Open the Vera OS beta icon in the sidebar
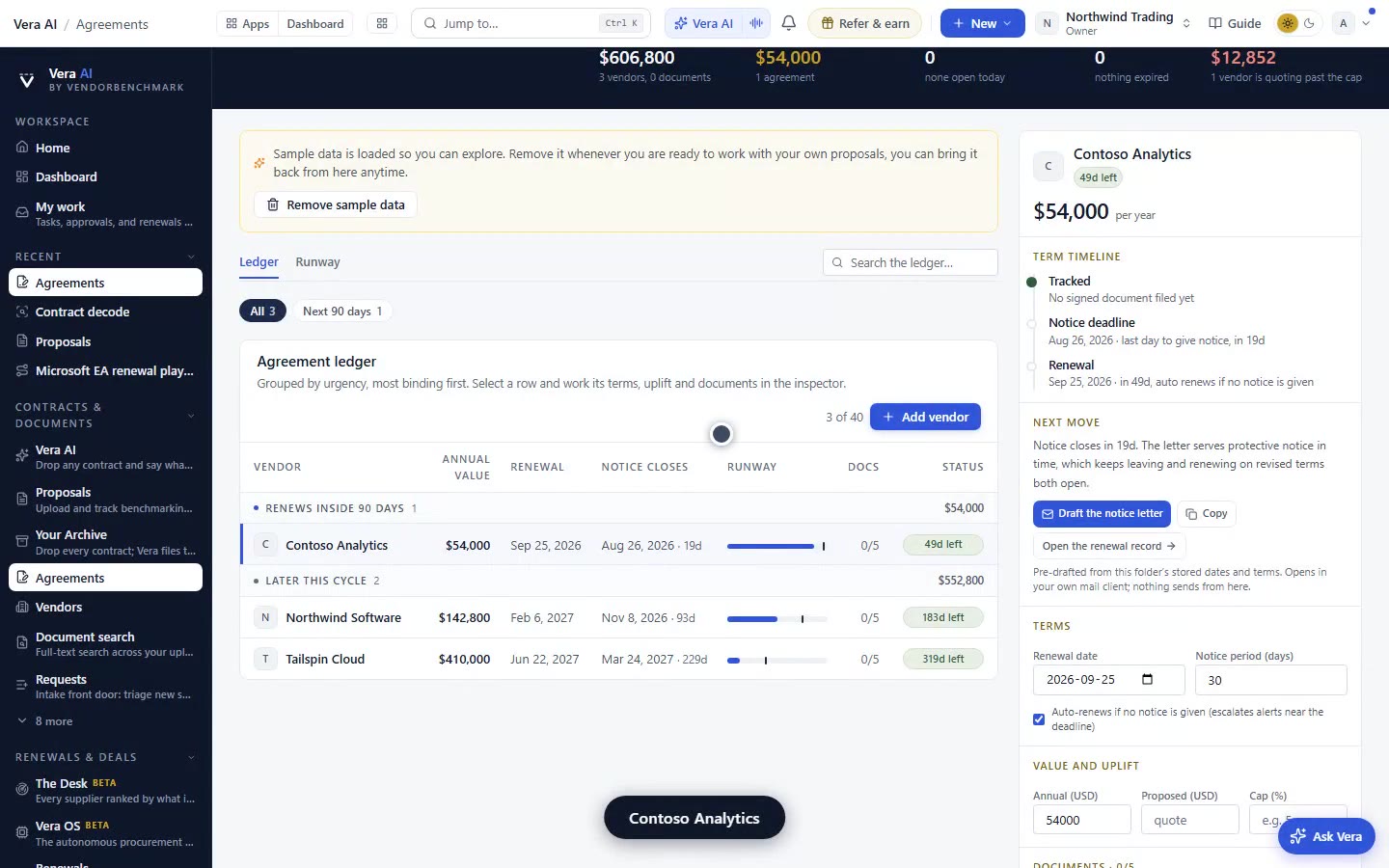The width and height of the screenshot is (1389, 868). pyautogui.click(x=22, y=832)
